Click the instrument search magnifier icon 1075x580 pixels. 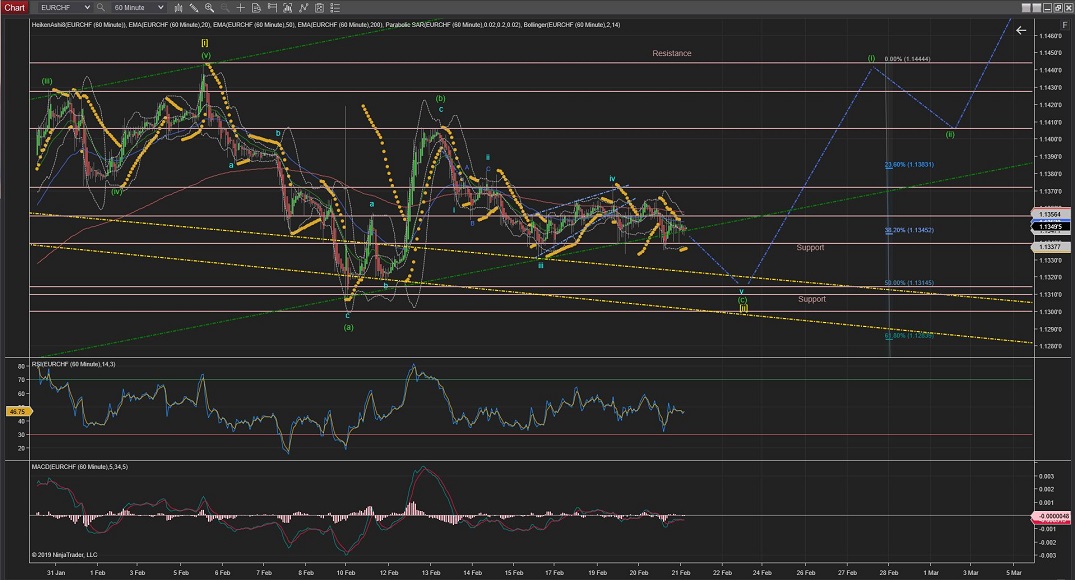[100, 7]
